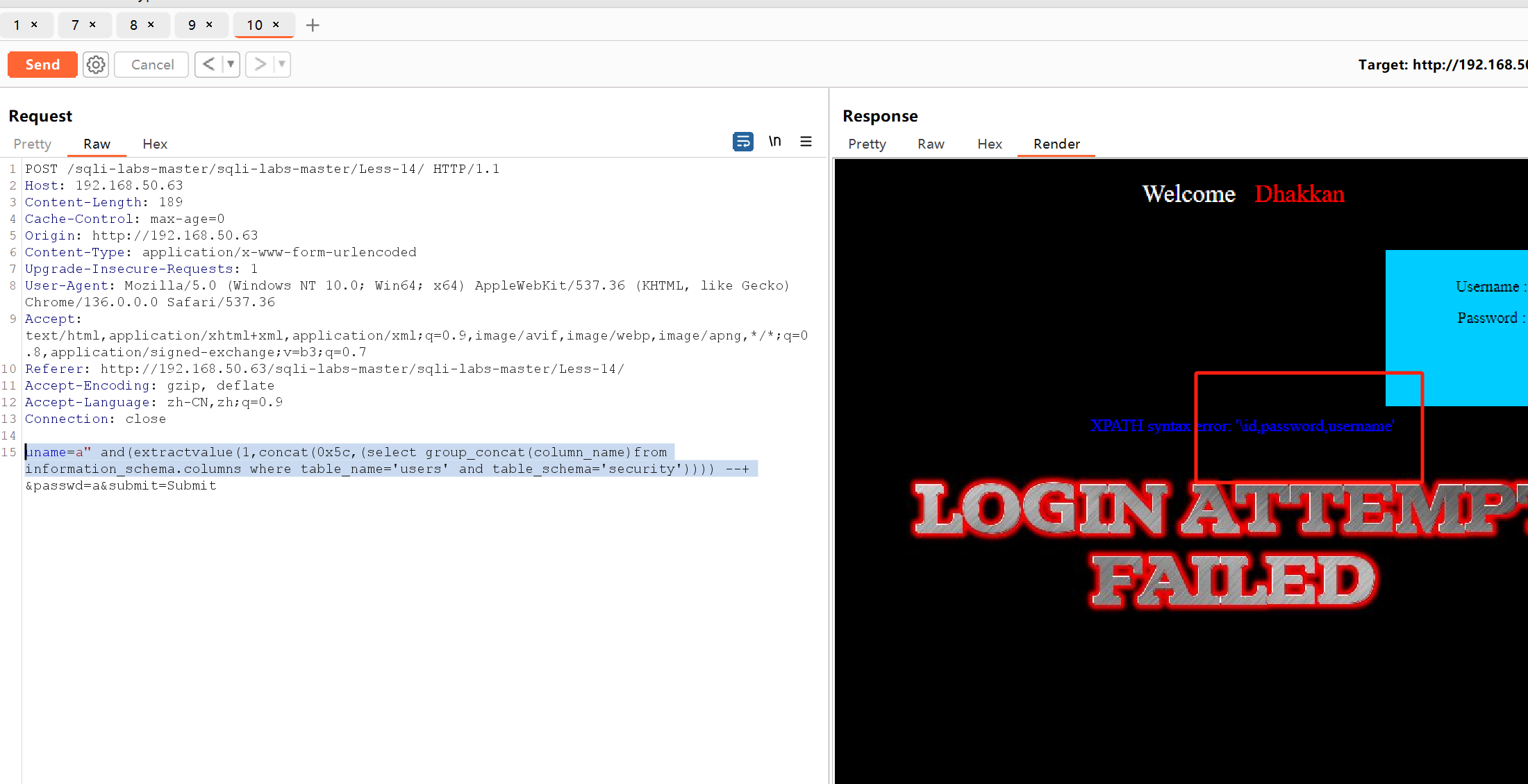The image size is (1528, 784).
Task: Switch to Repeater tab 8
Action: 133,26
